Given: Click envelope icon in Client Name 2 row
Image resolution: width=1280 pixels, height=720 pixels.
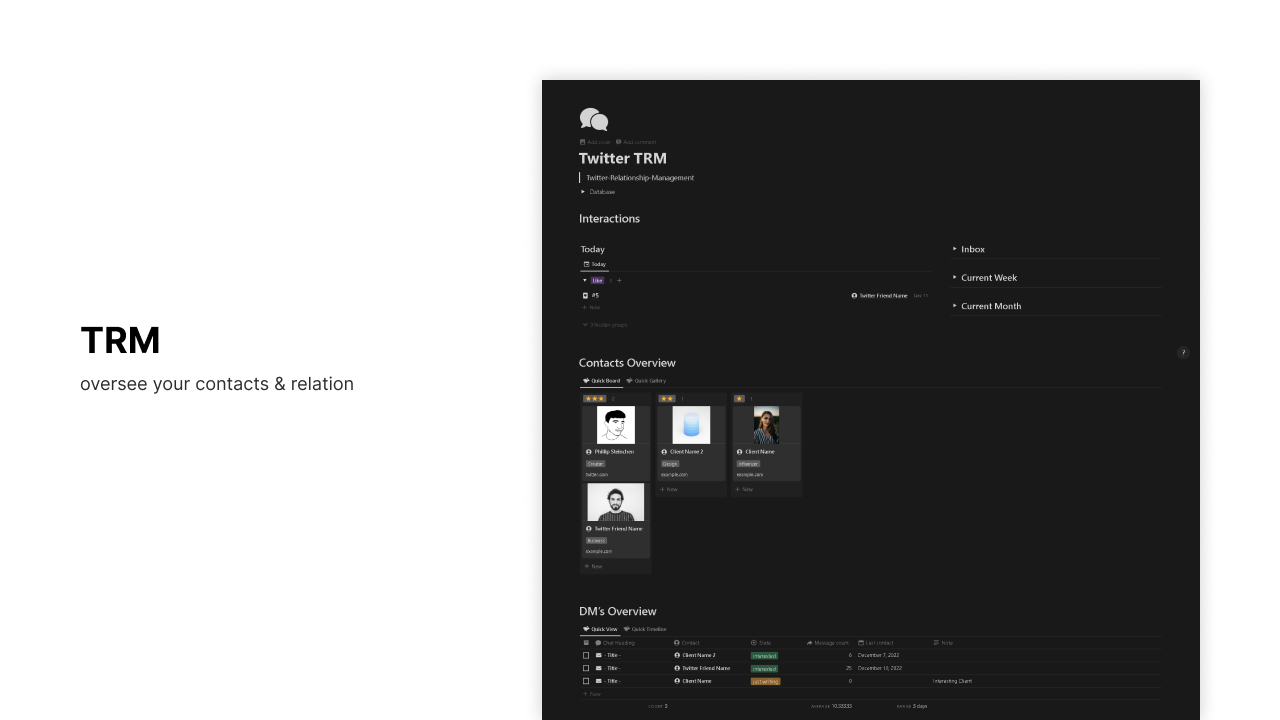Looking at the screenshot, I should tap(599, 655).
